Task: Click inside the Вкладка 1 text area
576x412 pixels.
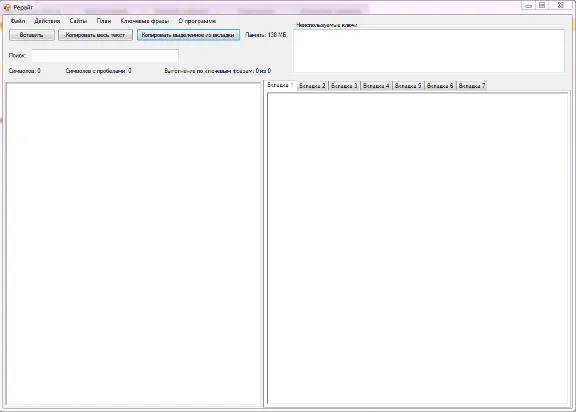Action: [x=418, y=249]
